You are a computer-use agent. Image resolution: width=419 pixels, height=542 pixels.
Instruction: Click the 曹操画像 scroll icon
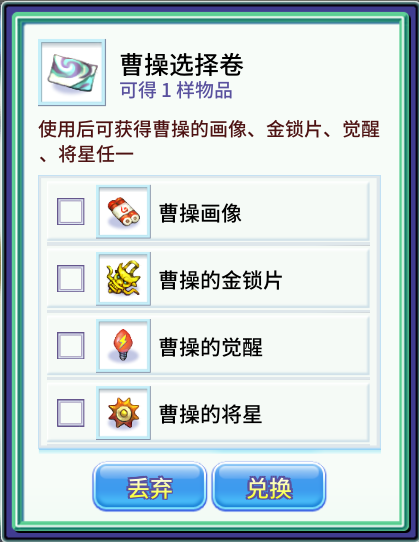point(123,212)
